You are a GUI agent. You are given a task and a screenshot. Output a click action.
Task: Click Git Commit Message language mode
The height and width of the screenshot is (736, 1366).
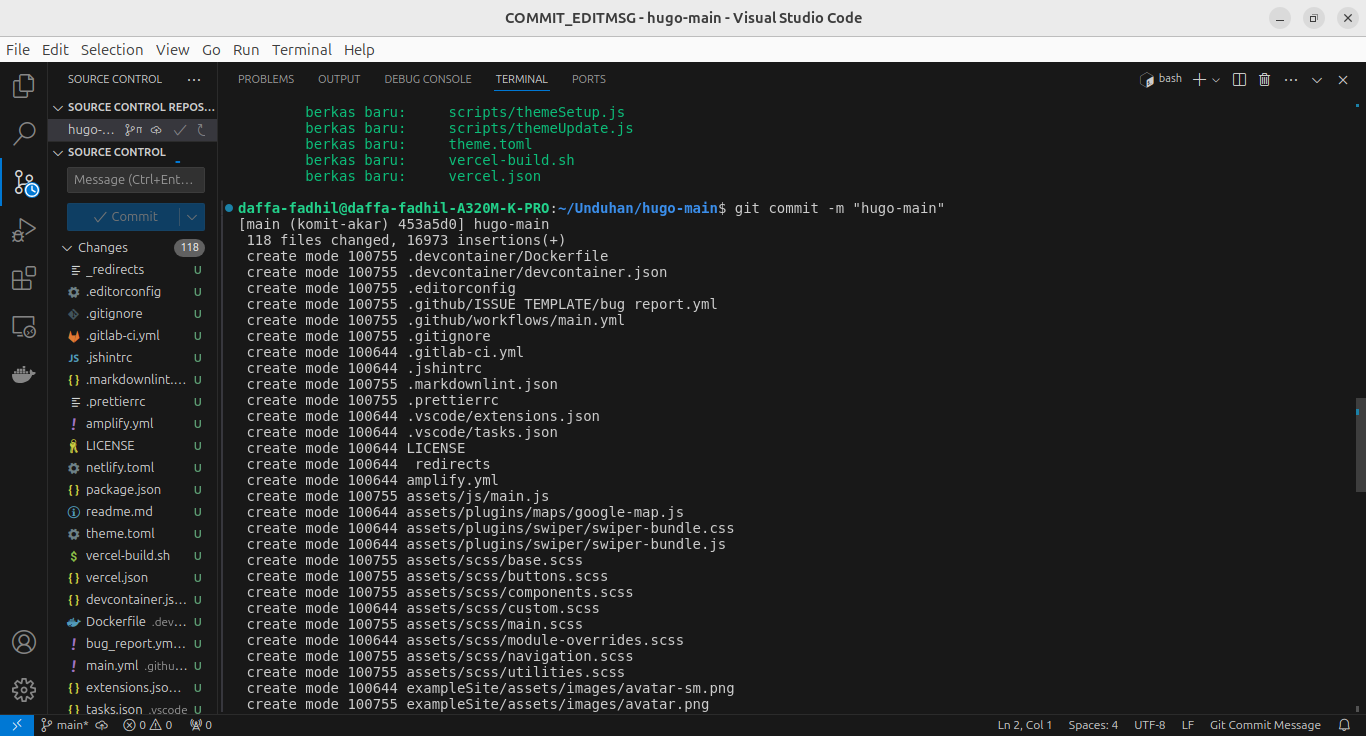pyautogui.click(x=1265, y=725)
